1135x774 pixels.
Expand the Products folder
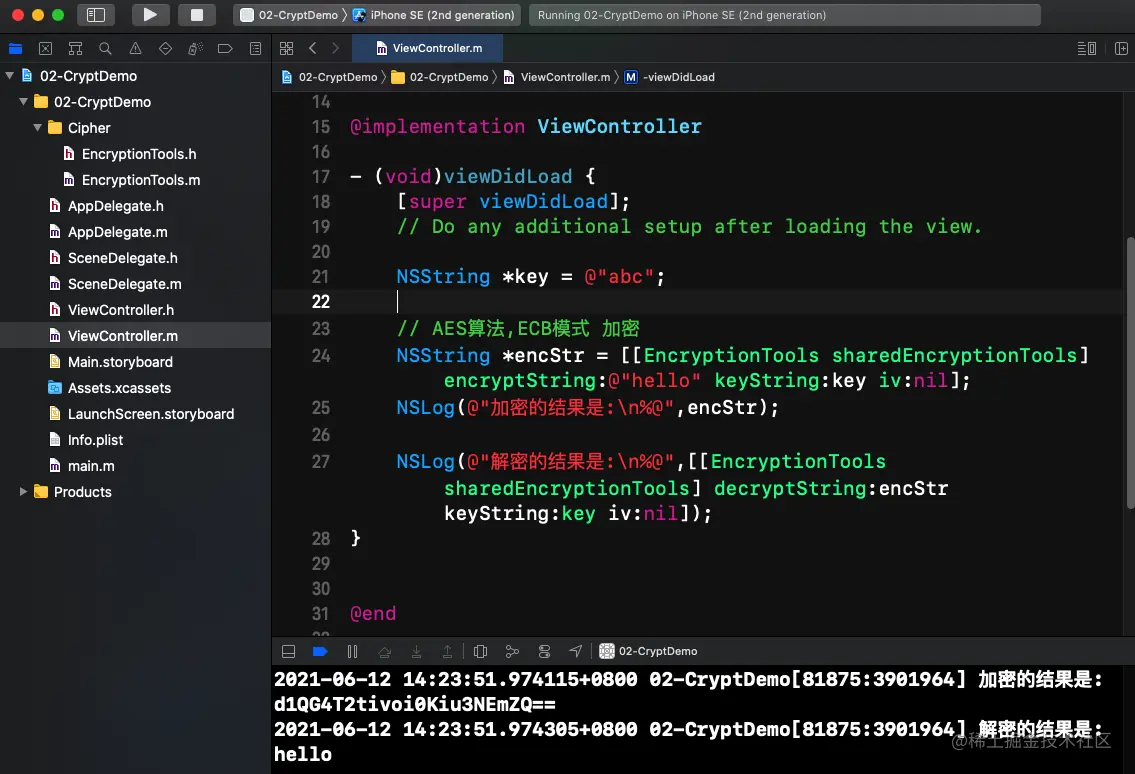[23, 492]
